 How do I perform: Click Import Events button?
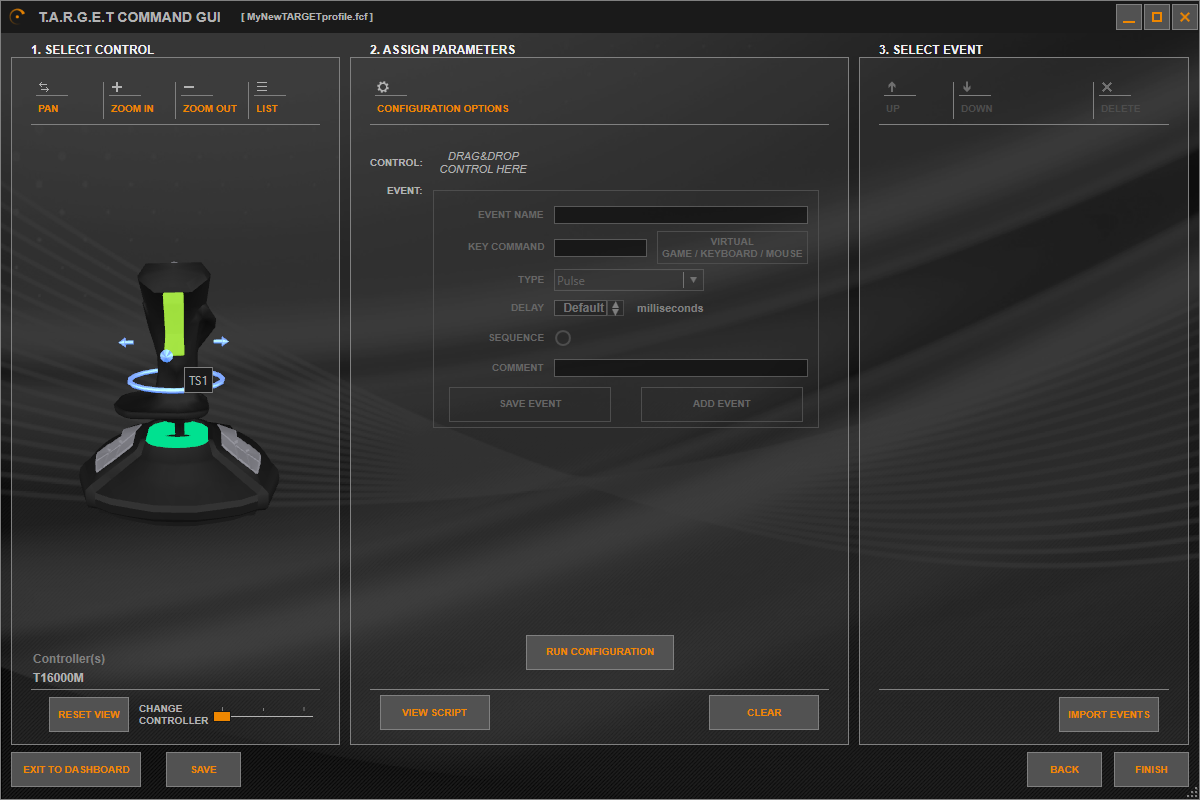(1109, 715)
